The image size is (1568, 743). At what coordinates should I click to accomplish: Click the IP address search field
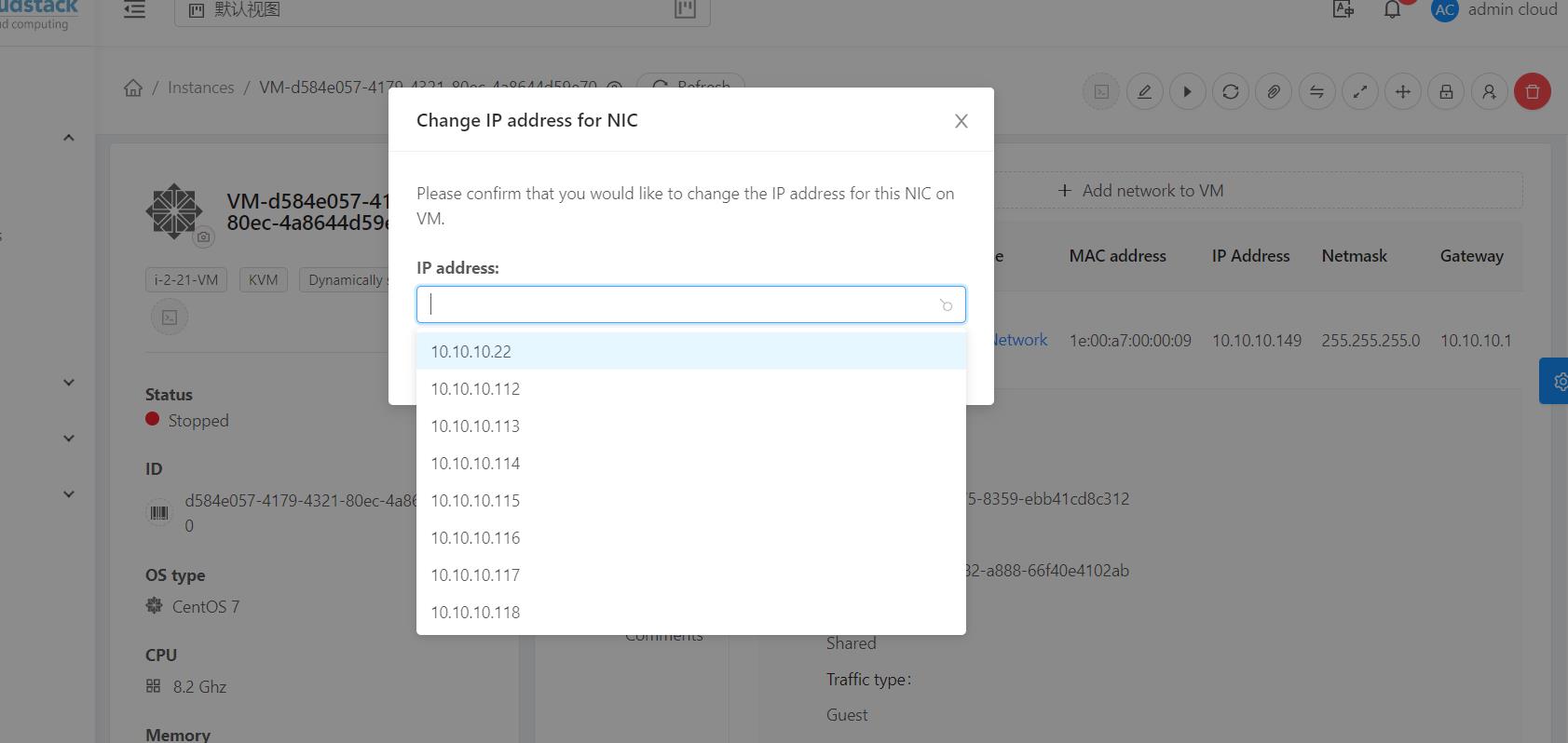point(690,304)
